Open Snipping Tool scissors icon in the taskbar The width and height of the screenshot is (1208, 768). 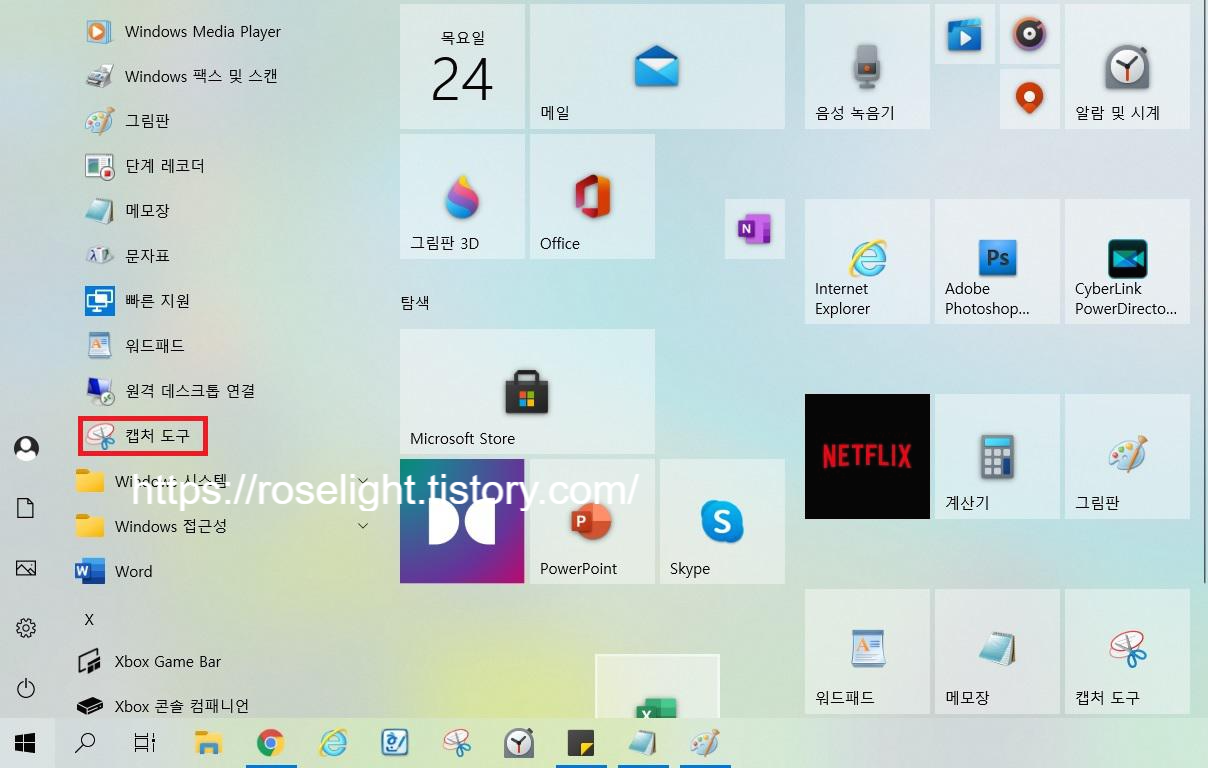457,743
